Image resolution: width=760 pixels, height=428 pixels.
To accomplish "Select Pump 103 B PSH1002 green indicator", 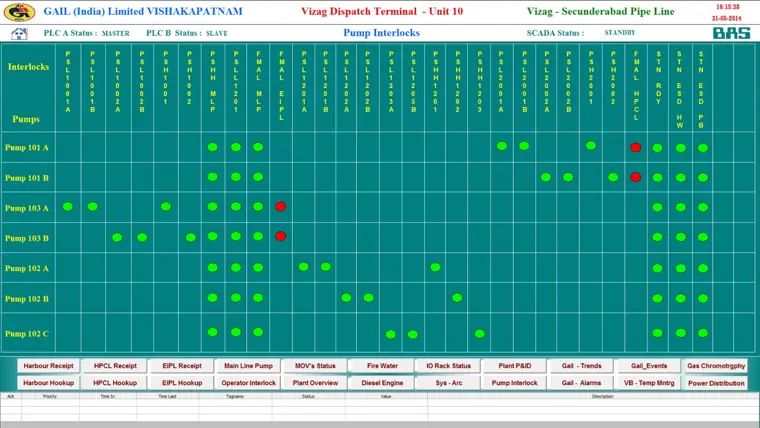I will point(190,238).
